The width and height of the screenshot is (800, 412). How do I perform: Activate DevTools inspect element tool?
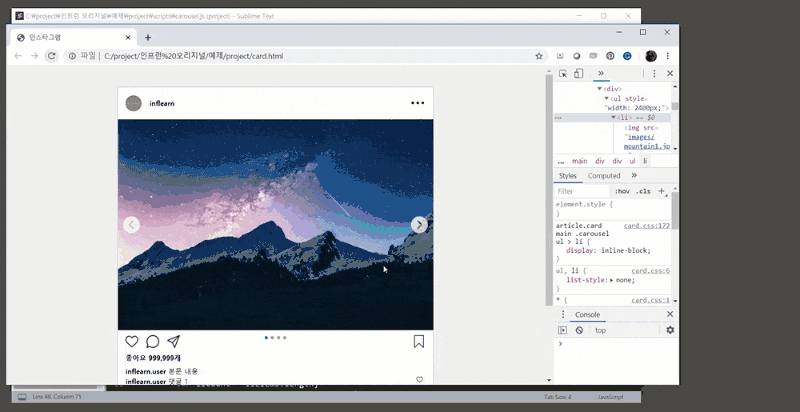563,73
